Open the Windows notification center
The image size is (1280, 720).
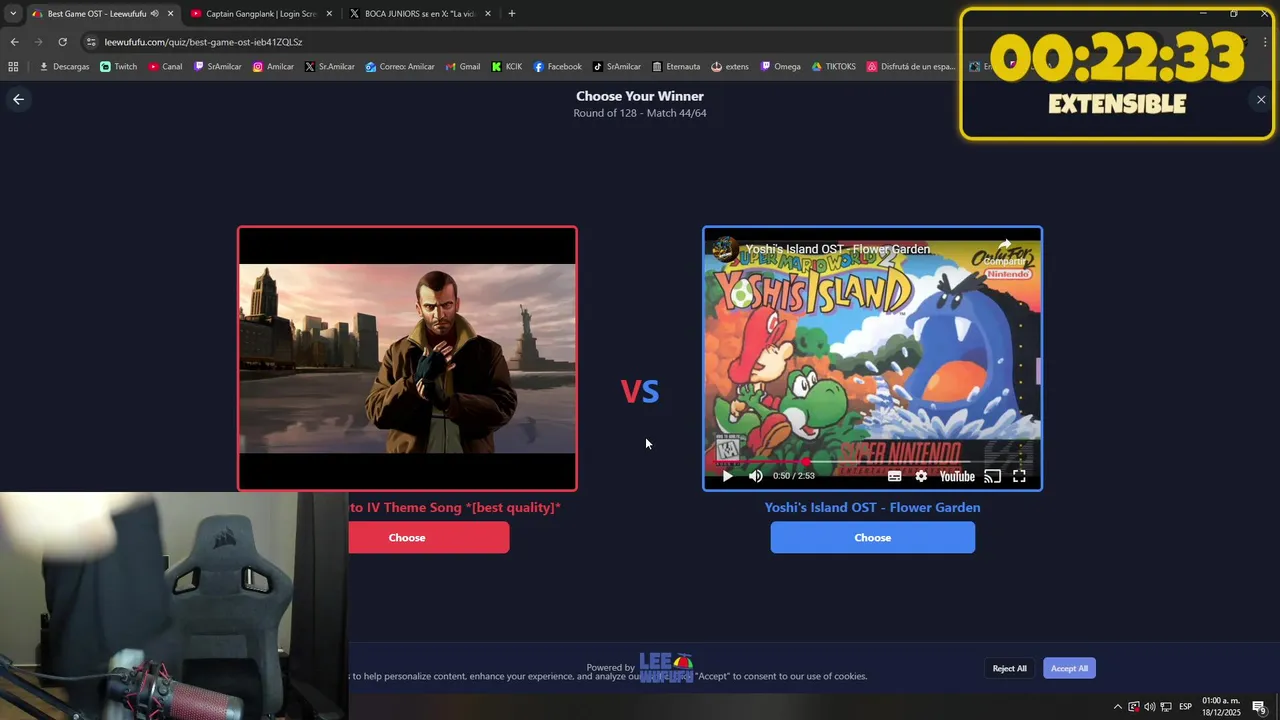tap(1259, 707)
